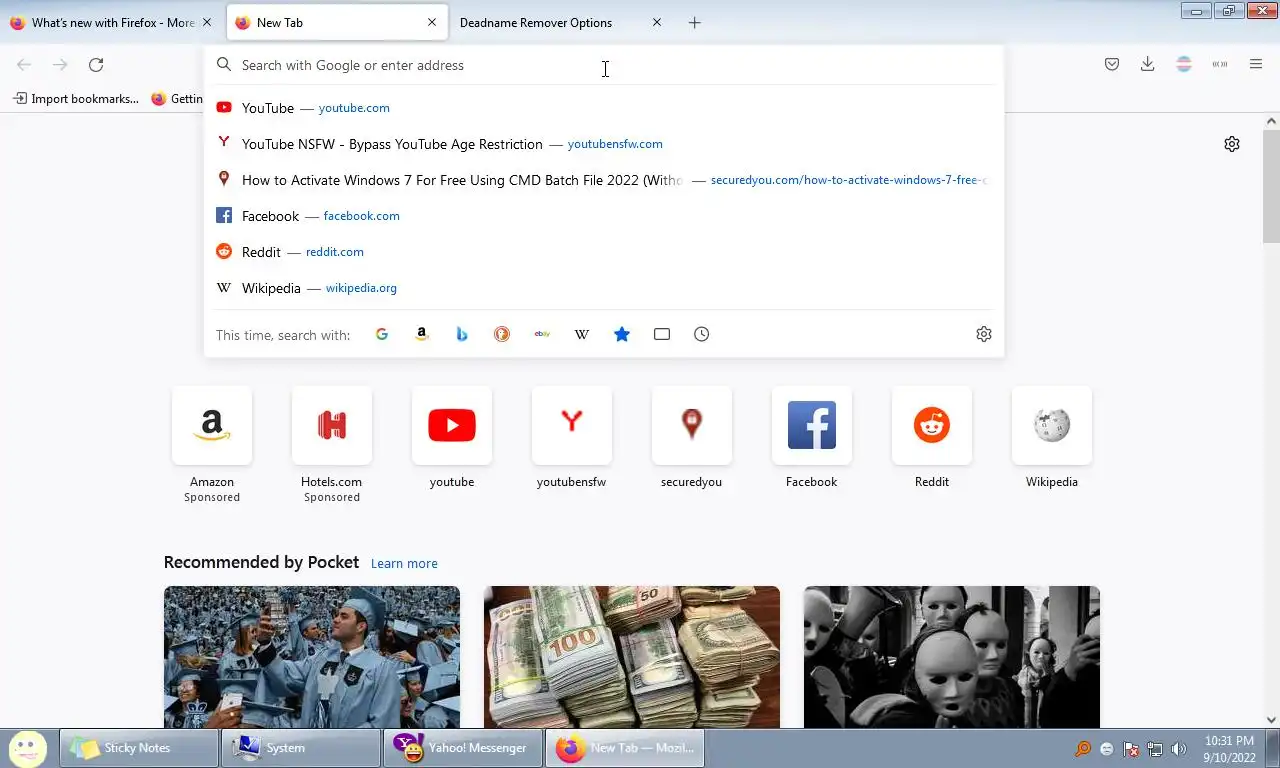The height and width of the screenshot is (768, 1280).
Task: Reload the current page
Action: pyautogui.click(x=96, y=65)
